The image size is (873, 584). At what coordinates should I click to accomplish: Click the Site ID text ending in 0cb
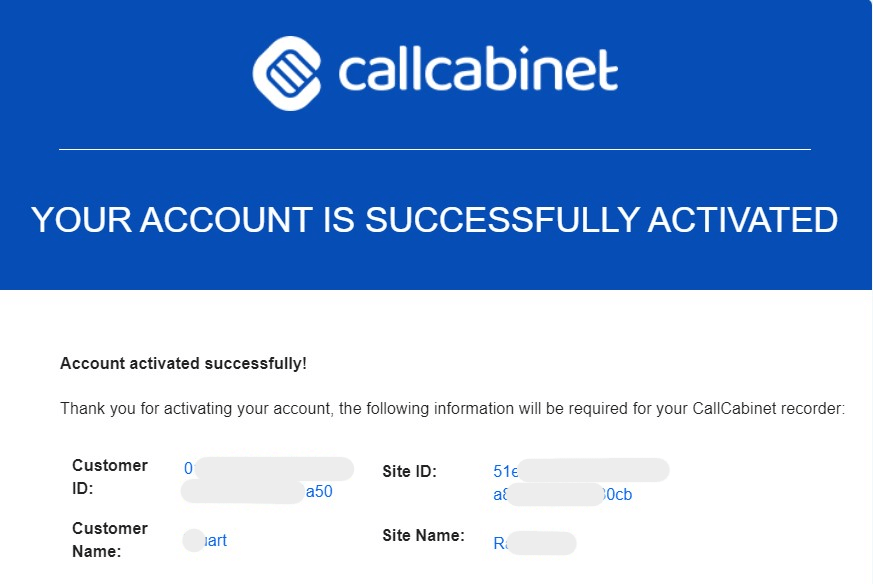coord(618,494)
